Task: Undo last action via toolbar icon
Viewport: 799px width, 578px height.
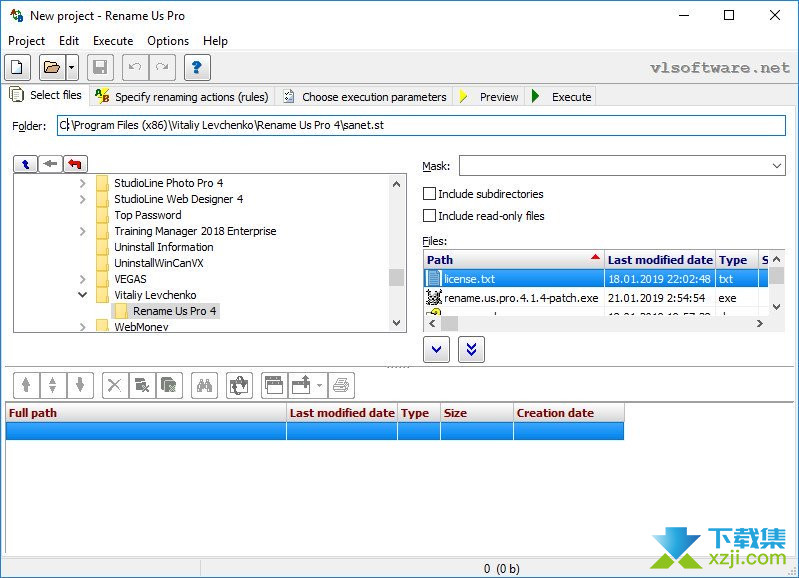Action: 135,67
